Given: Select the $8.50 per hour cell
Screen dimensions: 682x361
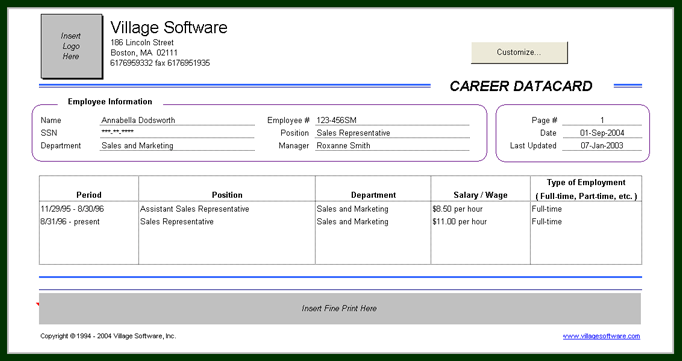Looking at the screenshot, I should [481, 209].
